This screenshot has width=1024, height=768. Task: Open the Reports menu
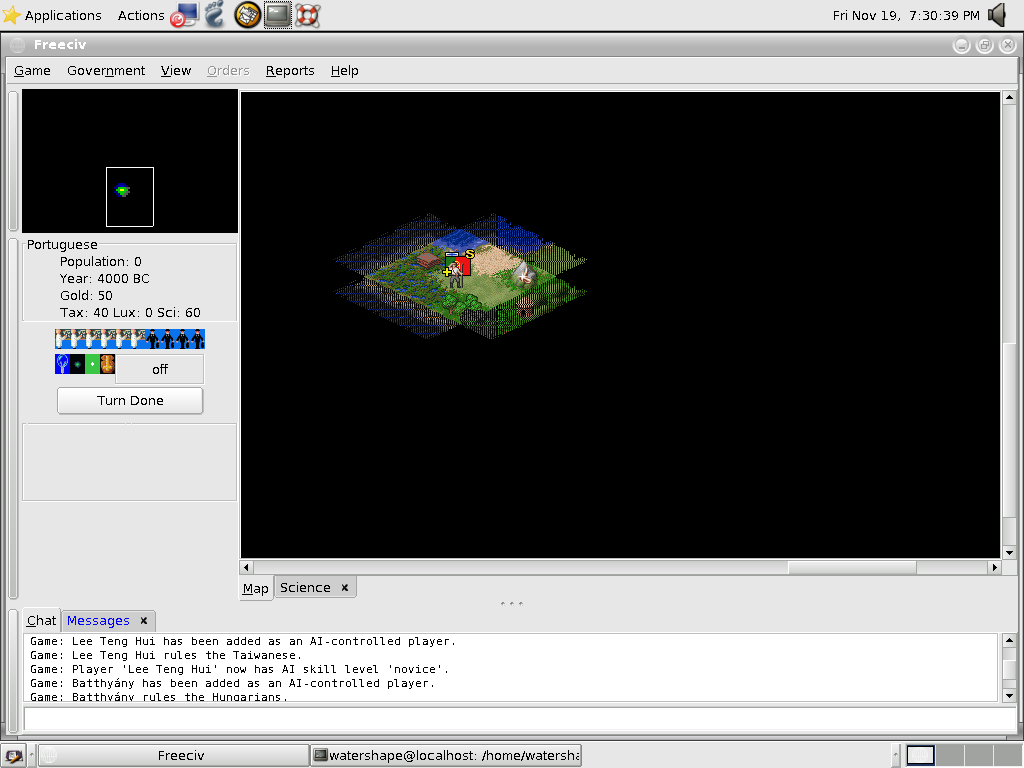(x=290, y=71)
